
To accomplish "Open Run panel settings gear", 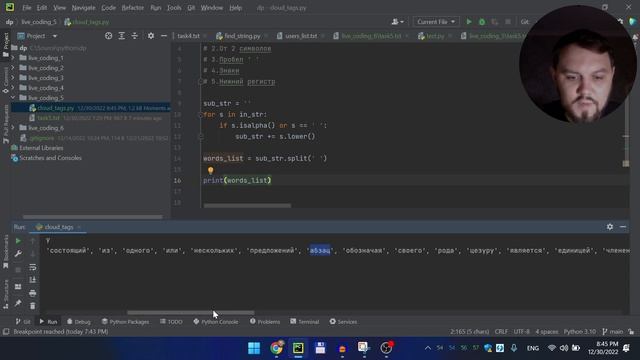I will pos(610,227).
